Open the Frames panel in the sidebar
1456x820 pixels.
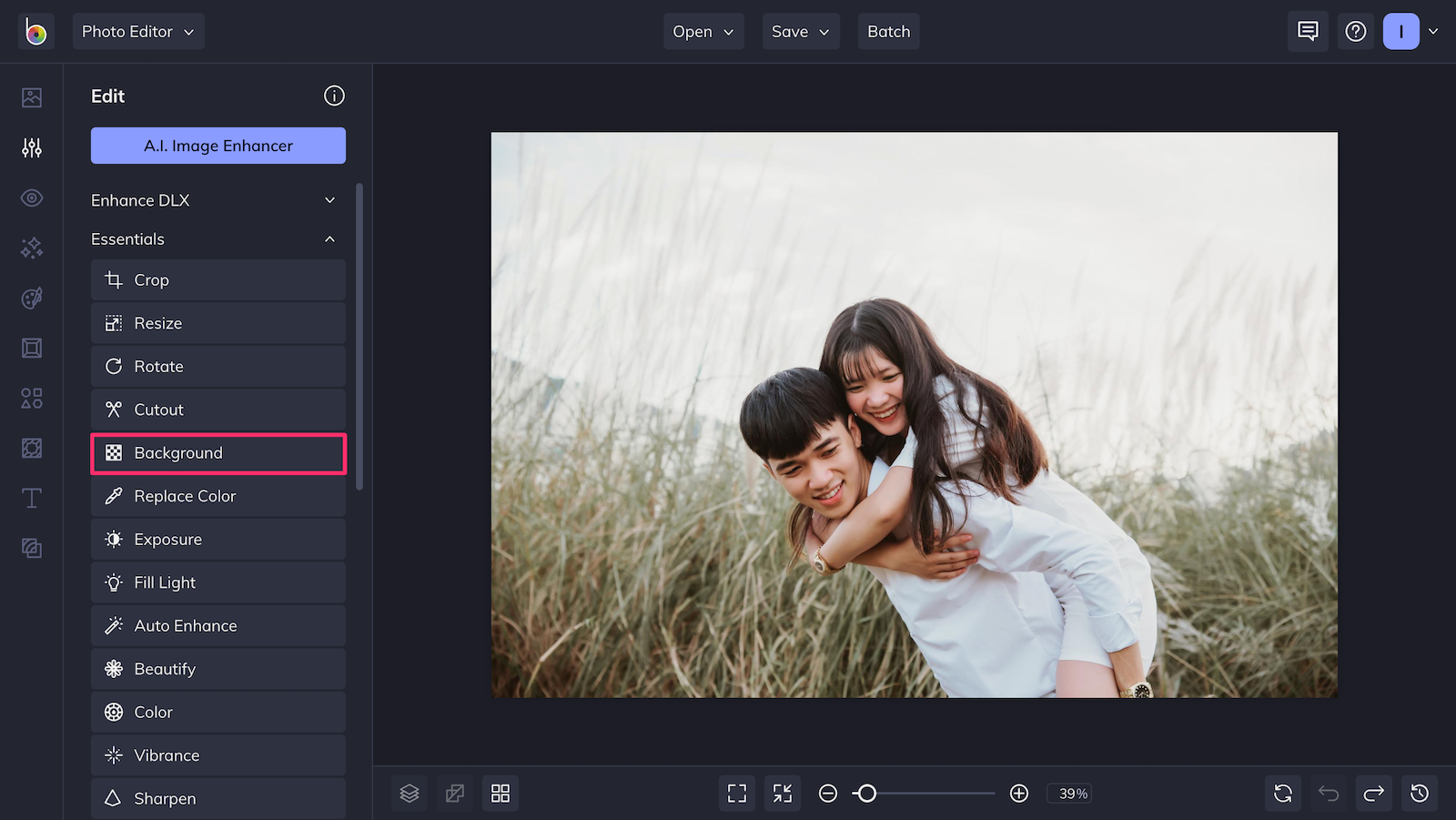31,348
